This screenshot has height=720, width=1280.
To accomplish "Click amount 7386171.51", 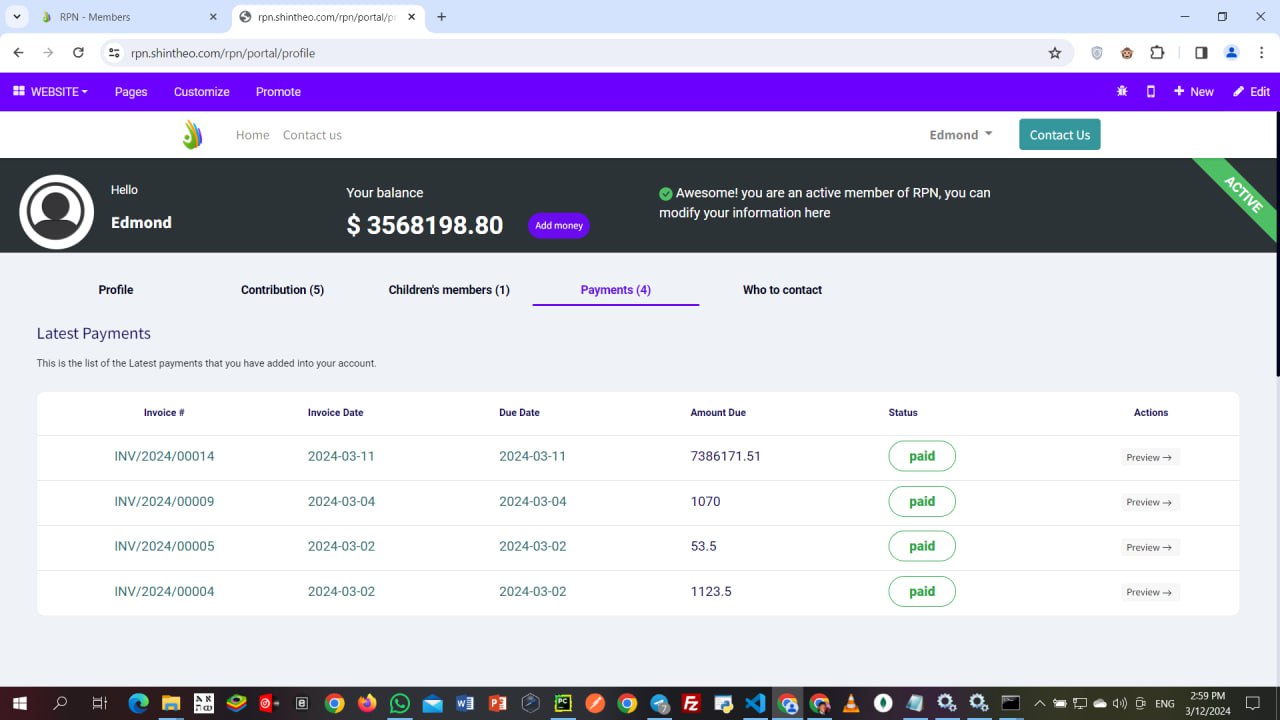I will (726, 456).
